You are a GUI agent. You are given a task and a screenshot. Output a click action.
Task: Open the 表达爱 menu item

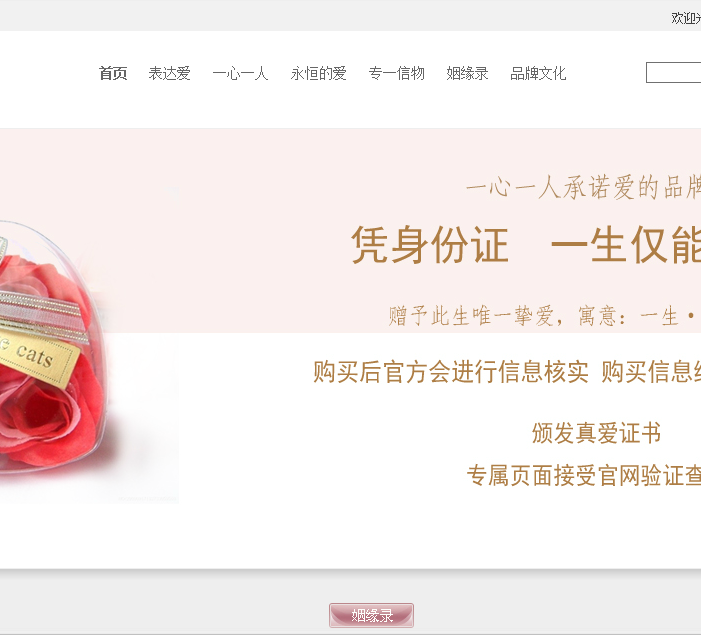point(169,73)
